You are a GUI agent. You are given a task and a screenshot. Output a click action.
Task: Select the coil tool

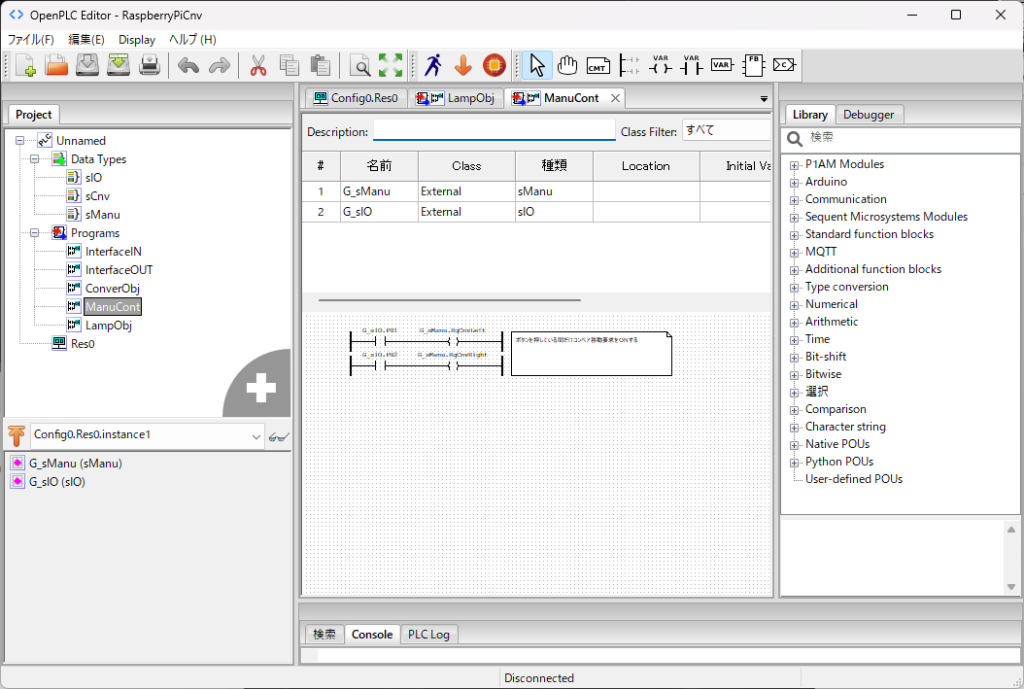[x=660, y=65]
